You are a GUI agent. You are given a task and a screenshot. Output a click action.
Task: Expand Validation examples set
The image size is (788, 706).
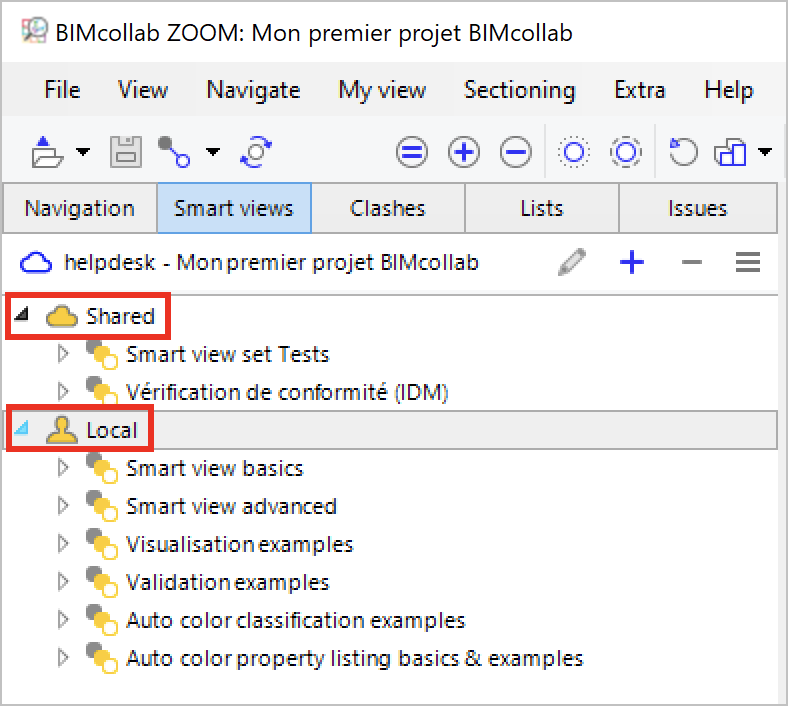(x=62, y=581)
